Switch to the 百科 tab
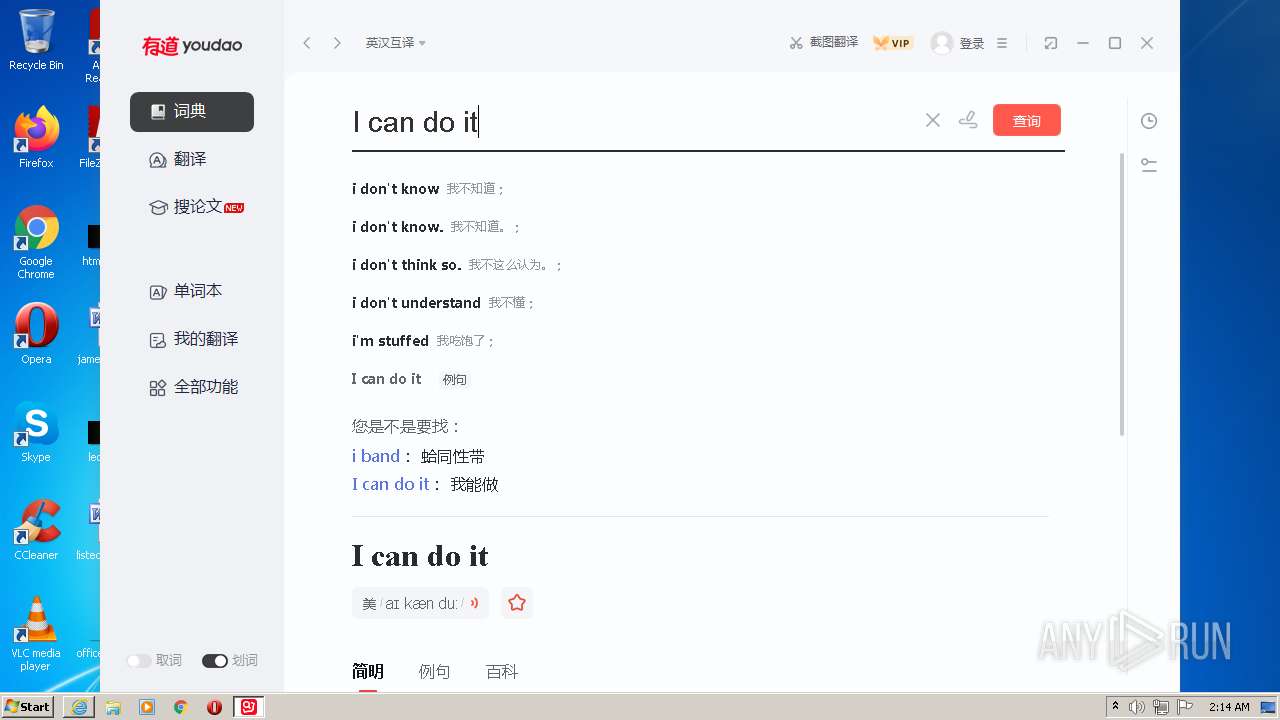Image resolution: width=1280 pixels, height=720 pixels. coord(502,672)
